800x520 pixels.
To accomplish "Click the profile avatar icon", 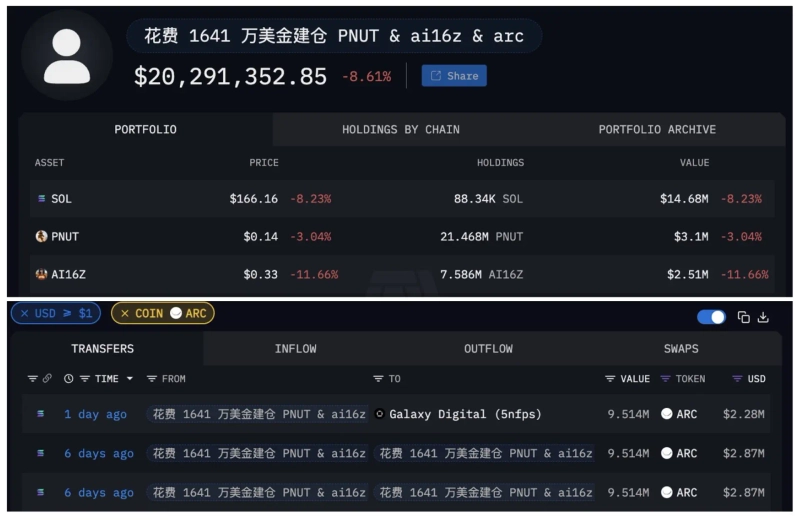I will (x=67, y=56).
